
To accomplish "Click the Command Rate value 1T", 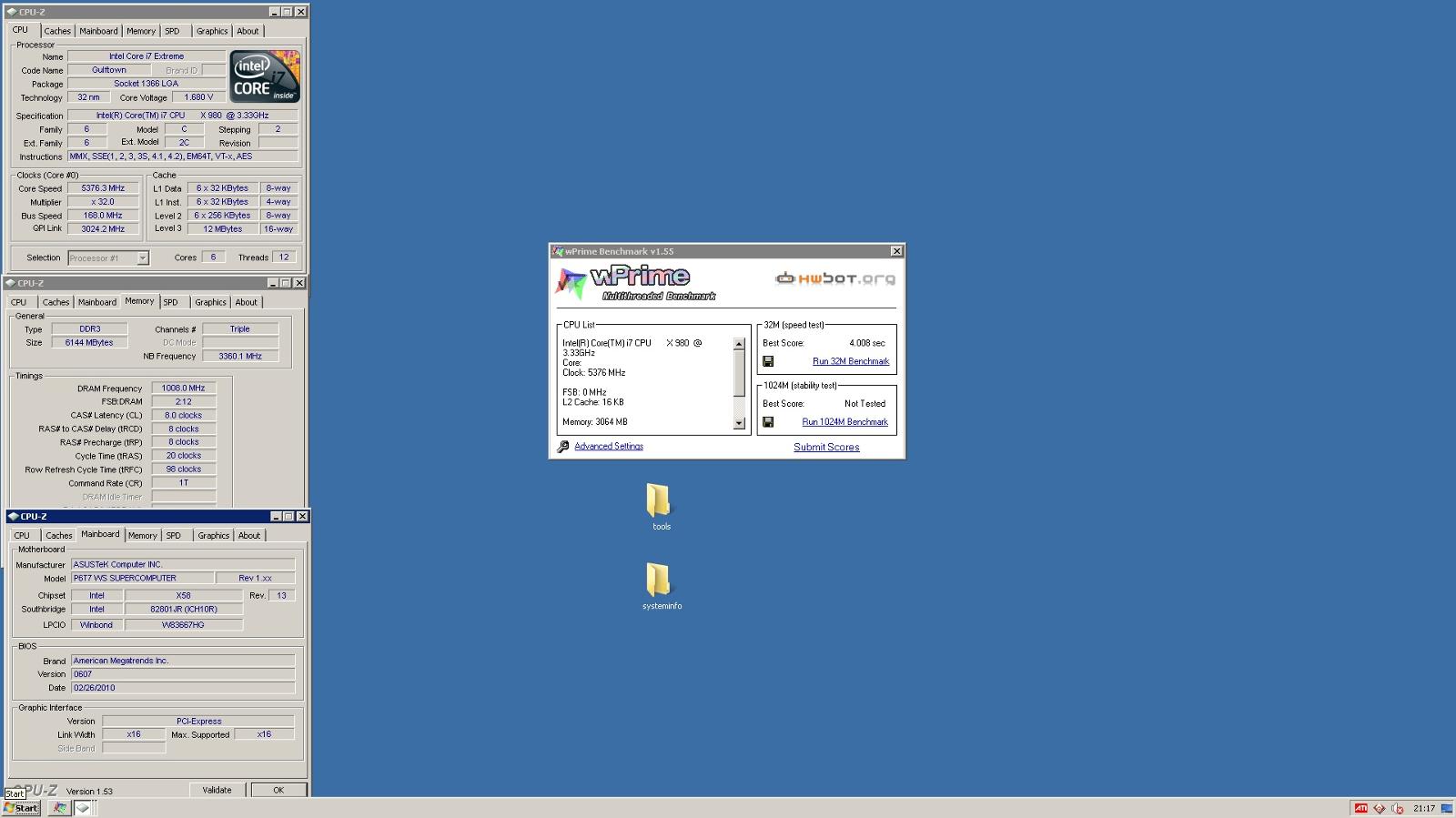I will tap(184, 483).
